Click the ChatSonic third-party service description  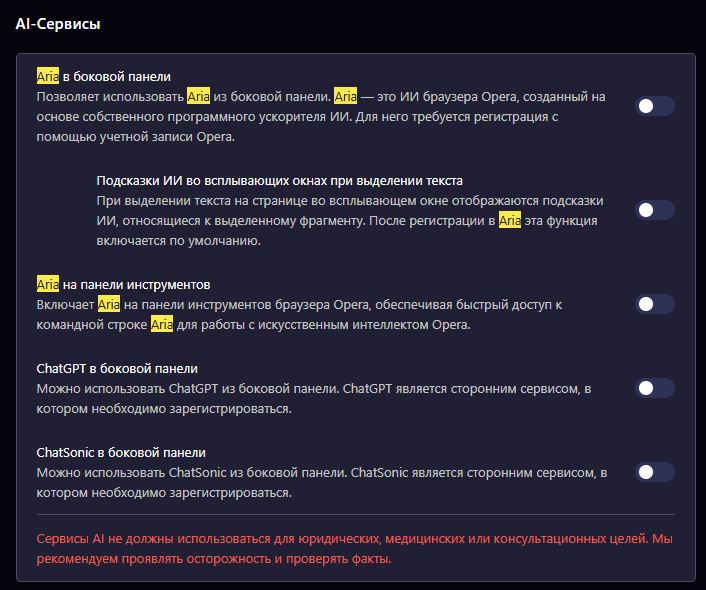(320, 482)
